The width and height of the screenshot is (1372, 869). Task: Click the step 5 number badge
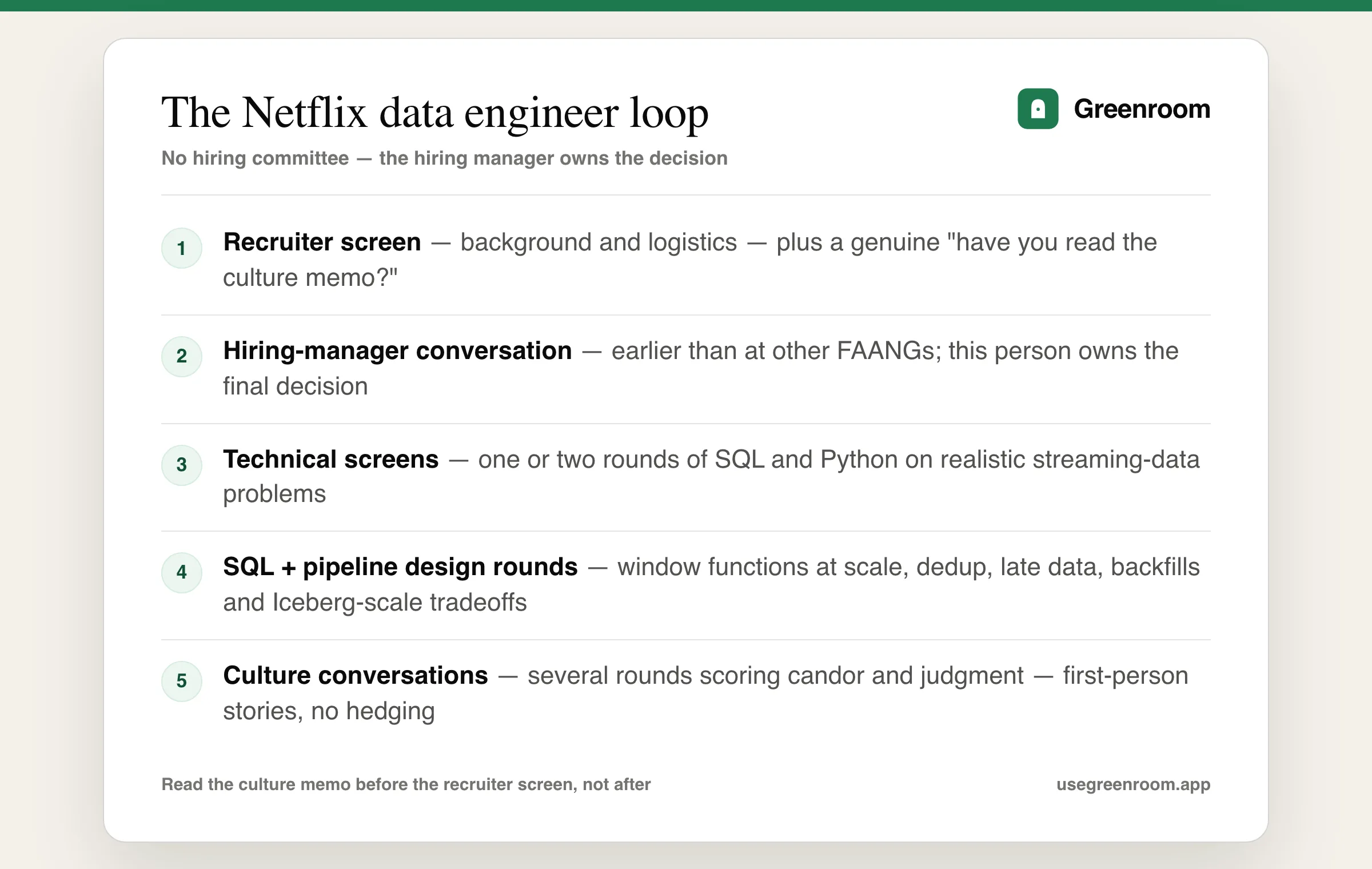[182, 681]
